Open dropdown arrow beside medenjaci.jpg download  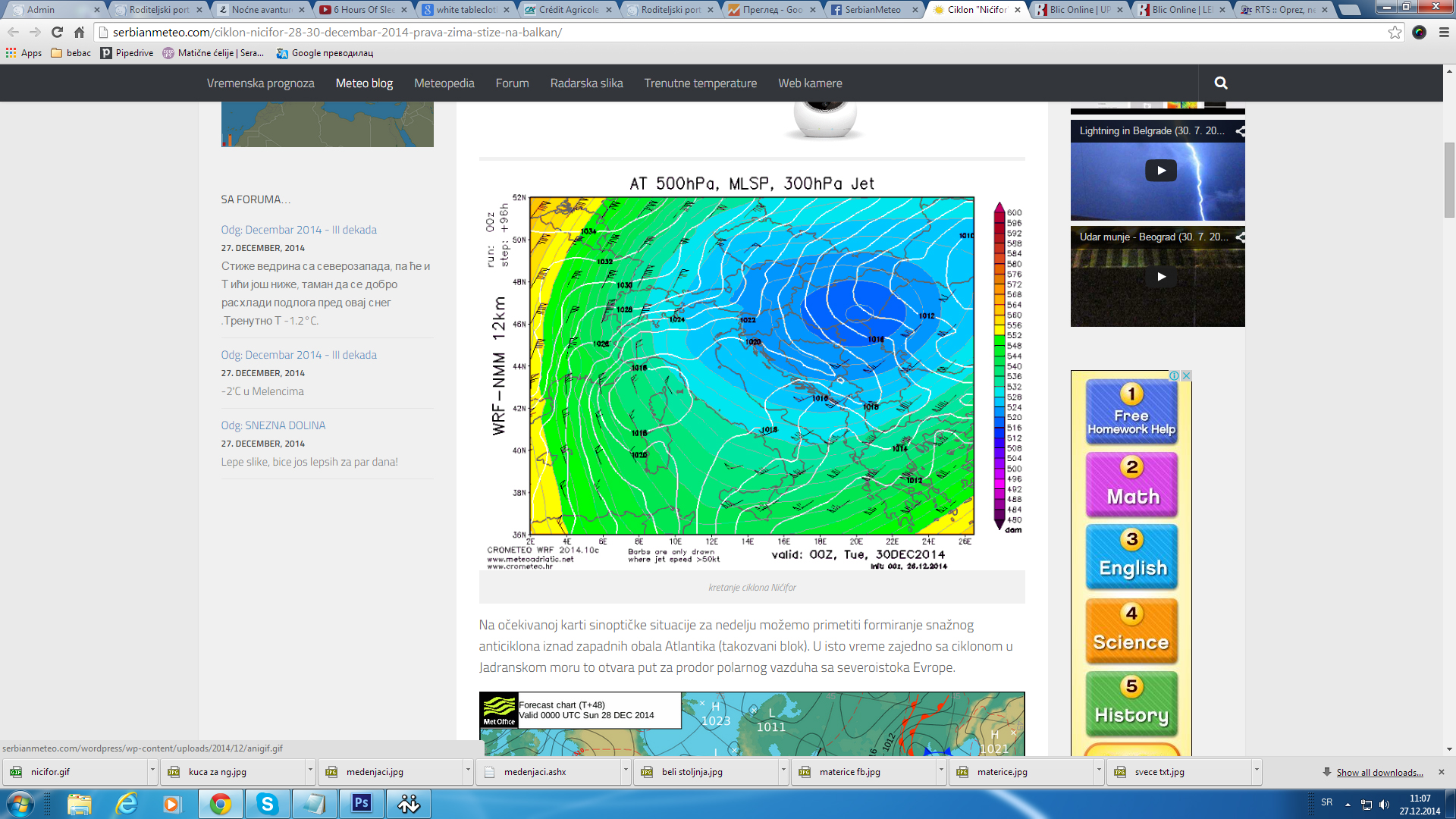pyautogui.click(x=468, y=771)
